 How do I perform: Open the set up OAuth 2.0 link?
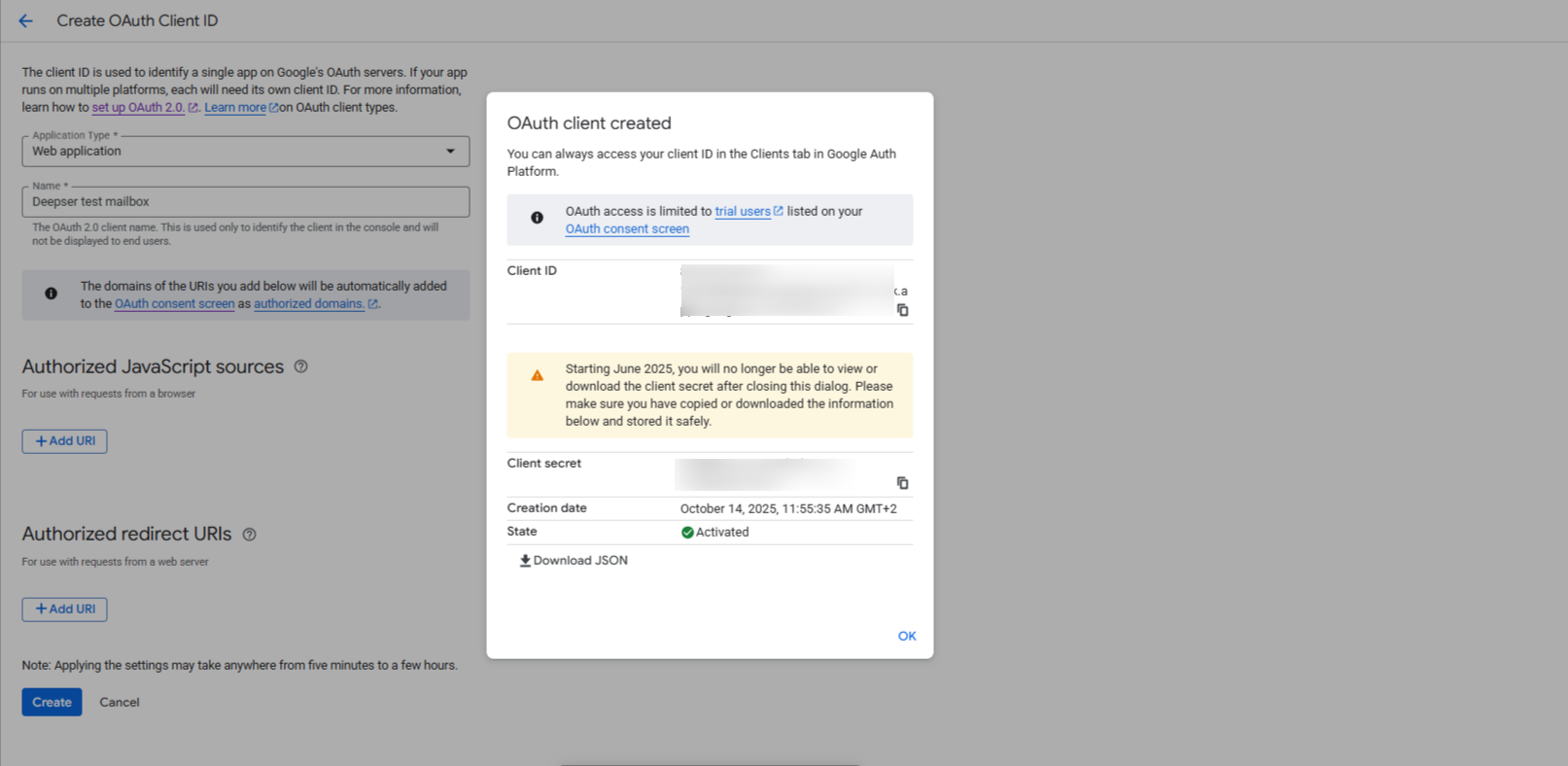[138, 108]
